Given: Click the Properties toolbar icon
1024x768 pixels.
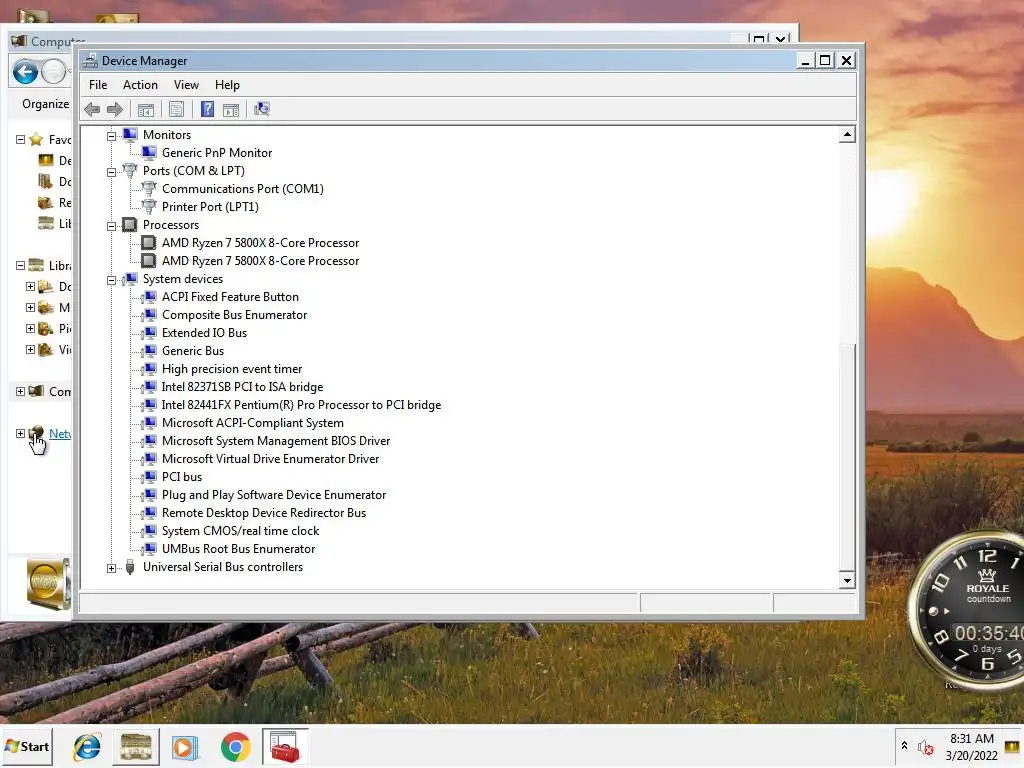Looking at the screenshot, I should pos(176,110).
